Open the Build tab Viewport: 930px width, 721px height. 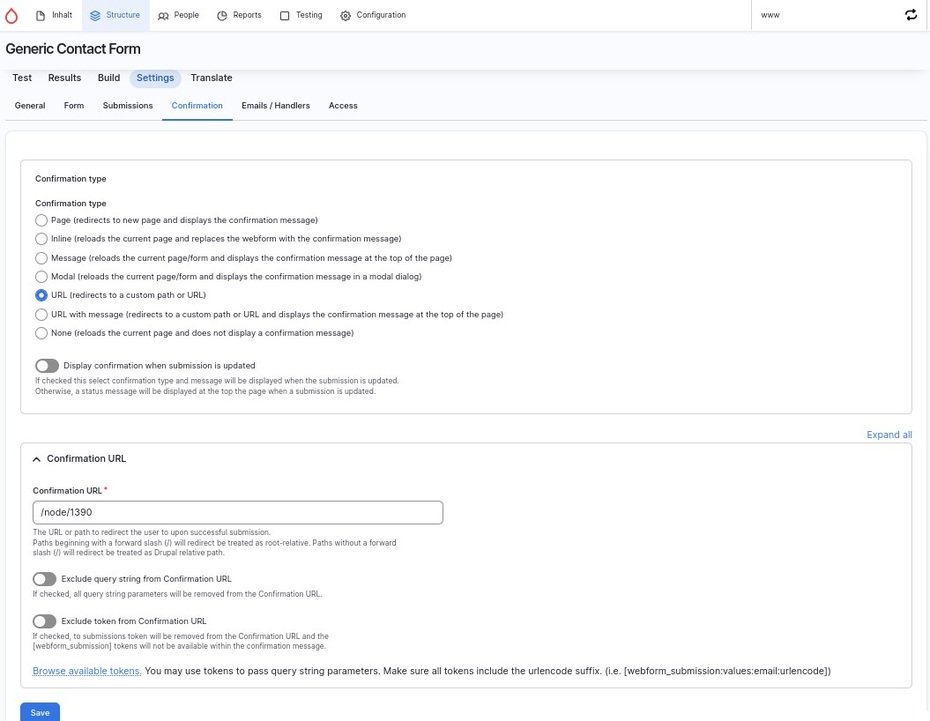tap(109, 78)
